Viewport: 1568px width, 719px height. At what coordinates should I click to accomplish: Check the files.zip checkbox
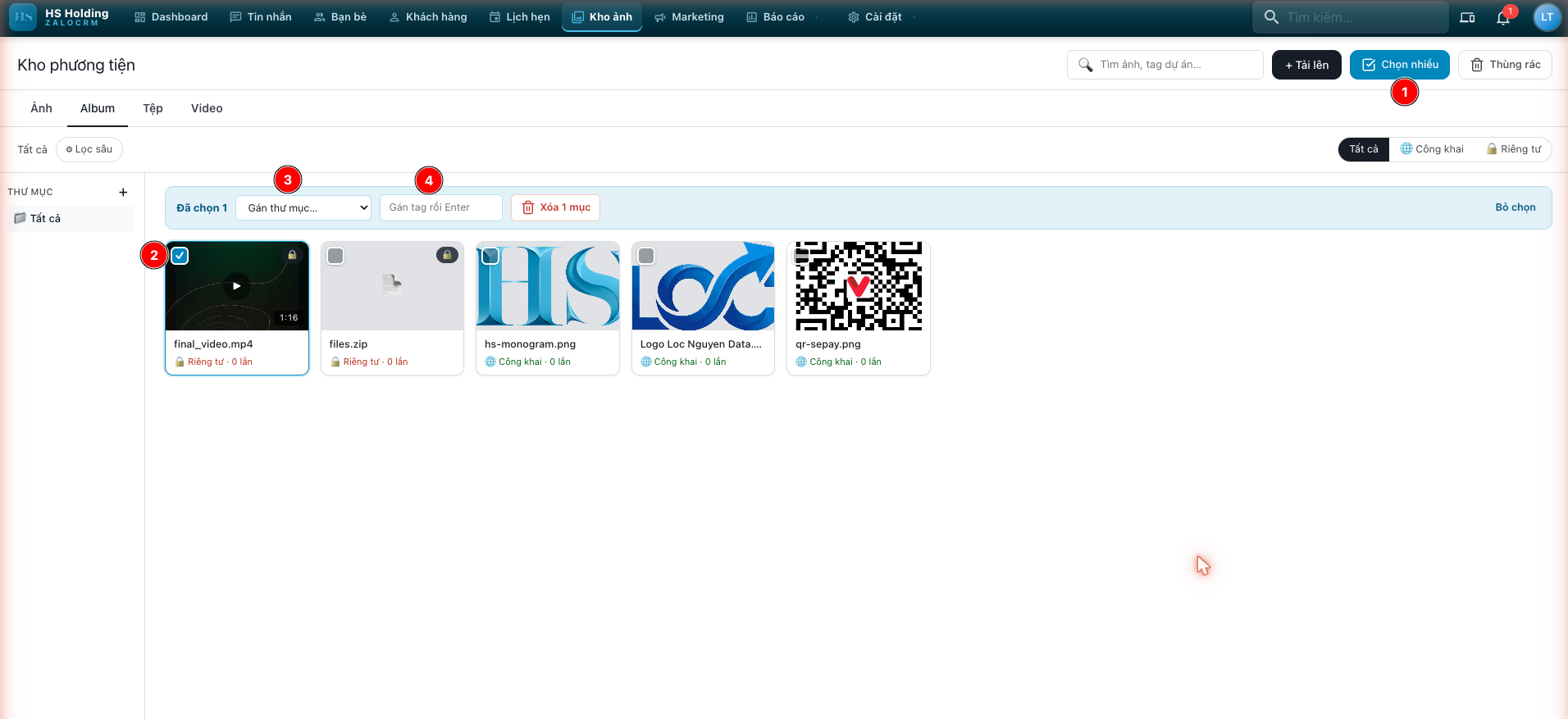tap(335, 256)
